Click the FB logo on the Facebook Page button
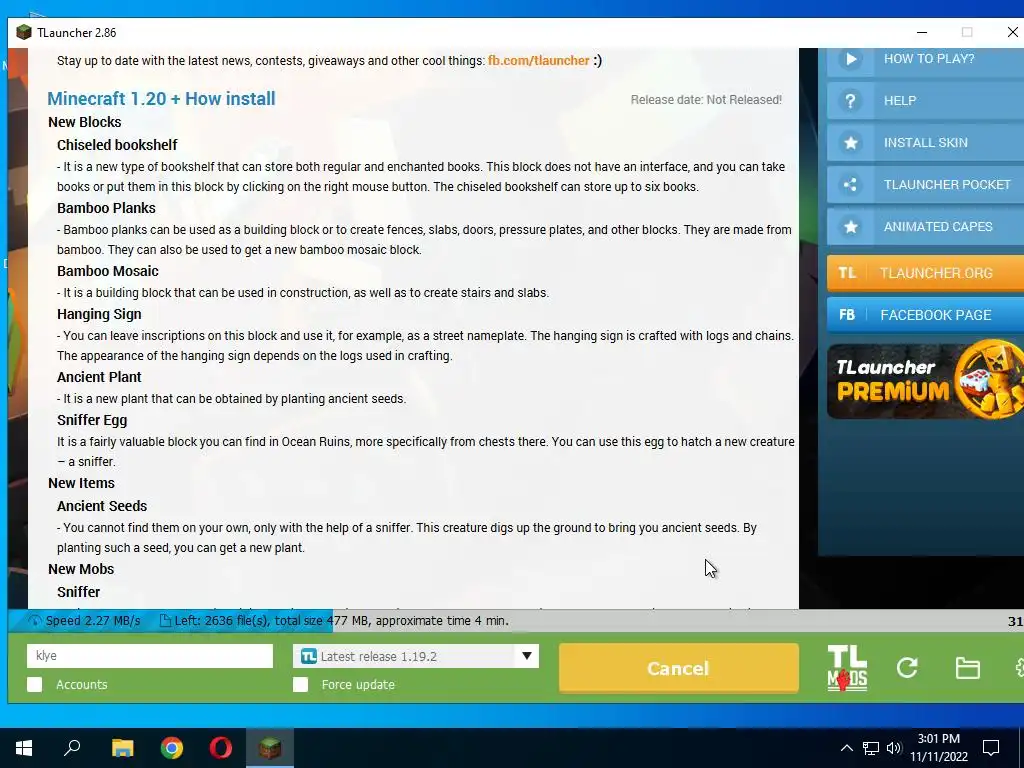 (847, 315)
